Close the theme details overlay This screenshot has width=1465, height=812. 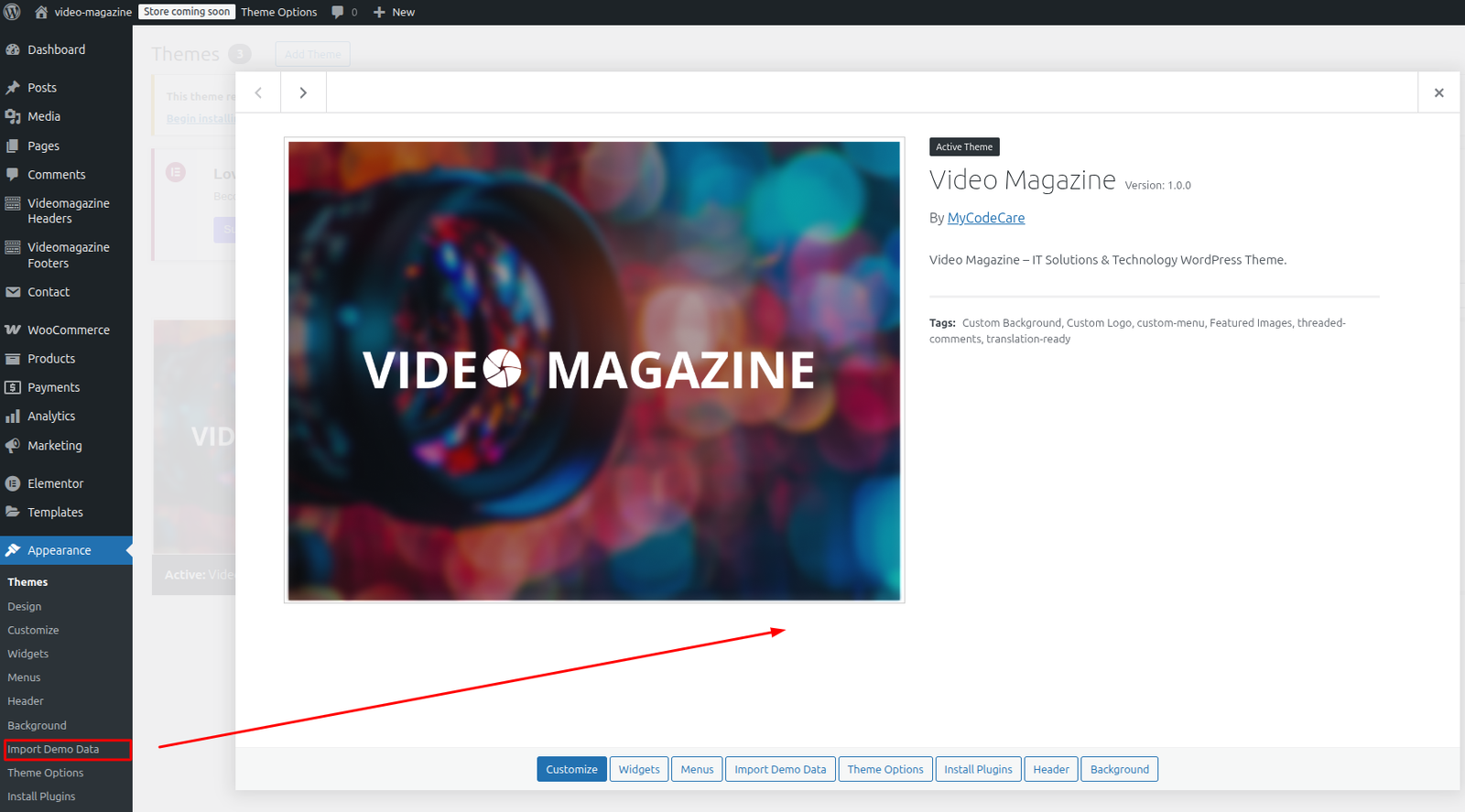pos(1438,92)
